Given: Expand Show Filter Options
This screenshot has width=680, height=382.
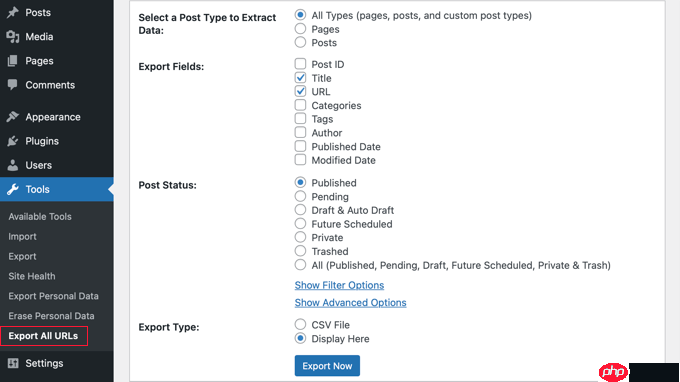Looking at the screenshot, I should coord(339,285).
